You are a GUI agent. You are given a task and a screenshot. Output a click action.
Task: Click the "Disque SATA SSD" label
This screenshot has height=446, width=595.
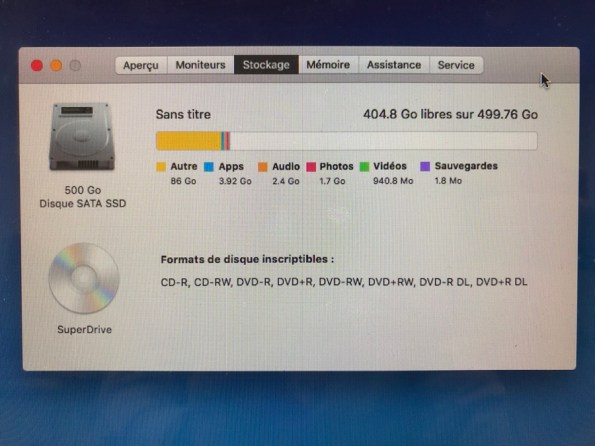[x=83, y=204]
